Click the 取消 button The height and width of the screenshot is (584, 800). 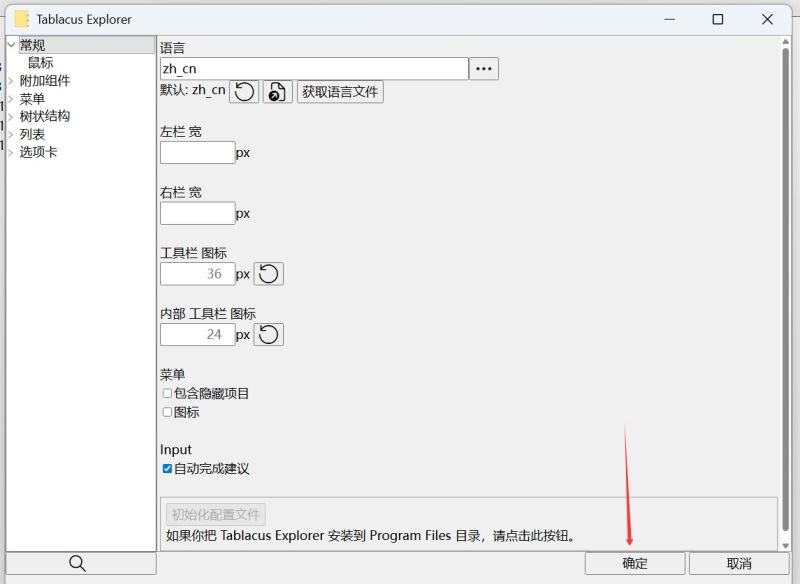click(x=739, y=564)
